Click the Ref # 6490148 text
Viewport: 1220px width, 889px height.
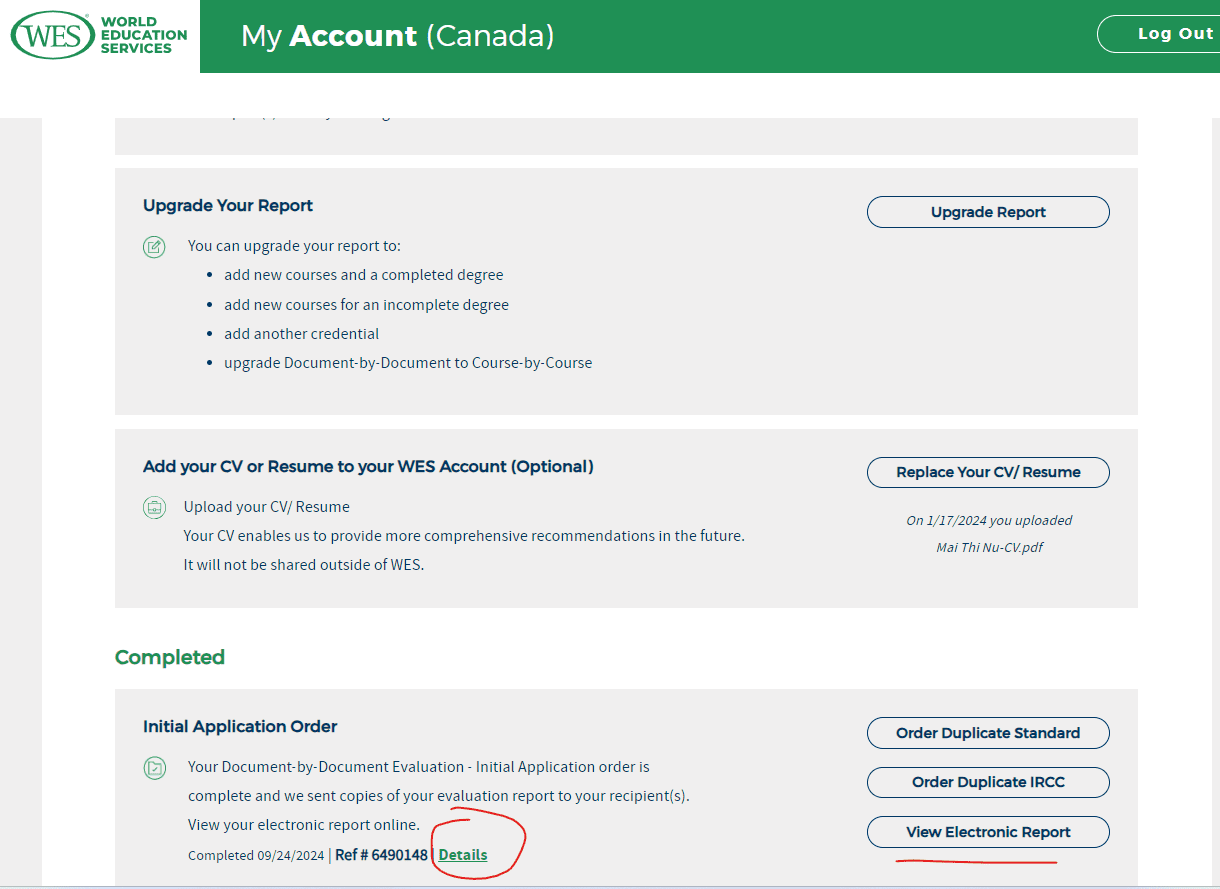tap(381, 855)
